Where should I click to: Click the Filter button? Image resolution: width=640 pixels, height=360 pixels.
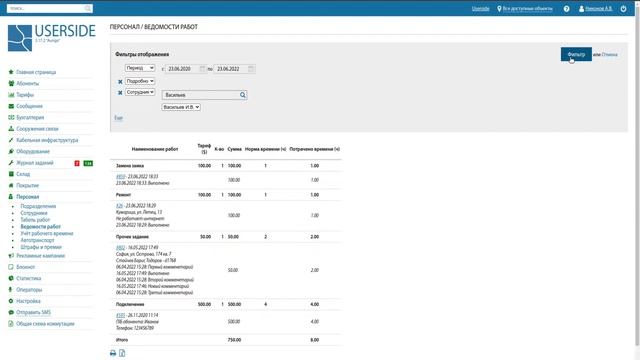576,54
